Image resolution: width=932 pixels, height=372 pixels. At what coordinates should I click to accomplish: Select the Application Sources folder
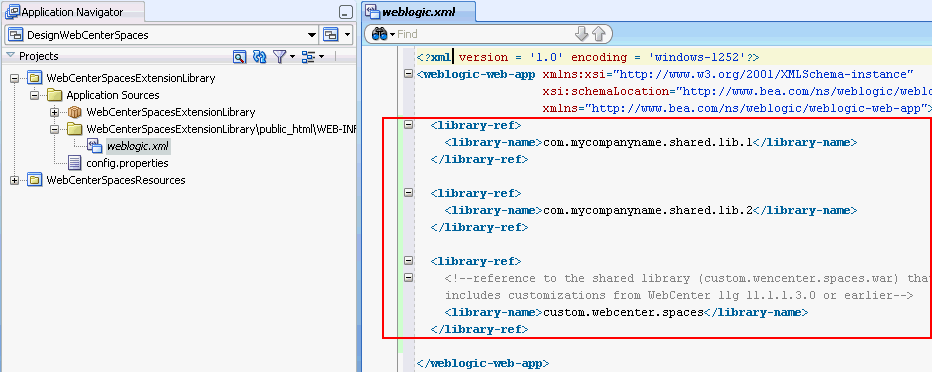[113, 95]
